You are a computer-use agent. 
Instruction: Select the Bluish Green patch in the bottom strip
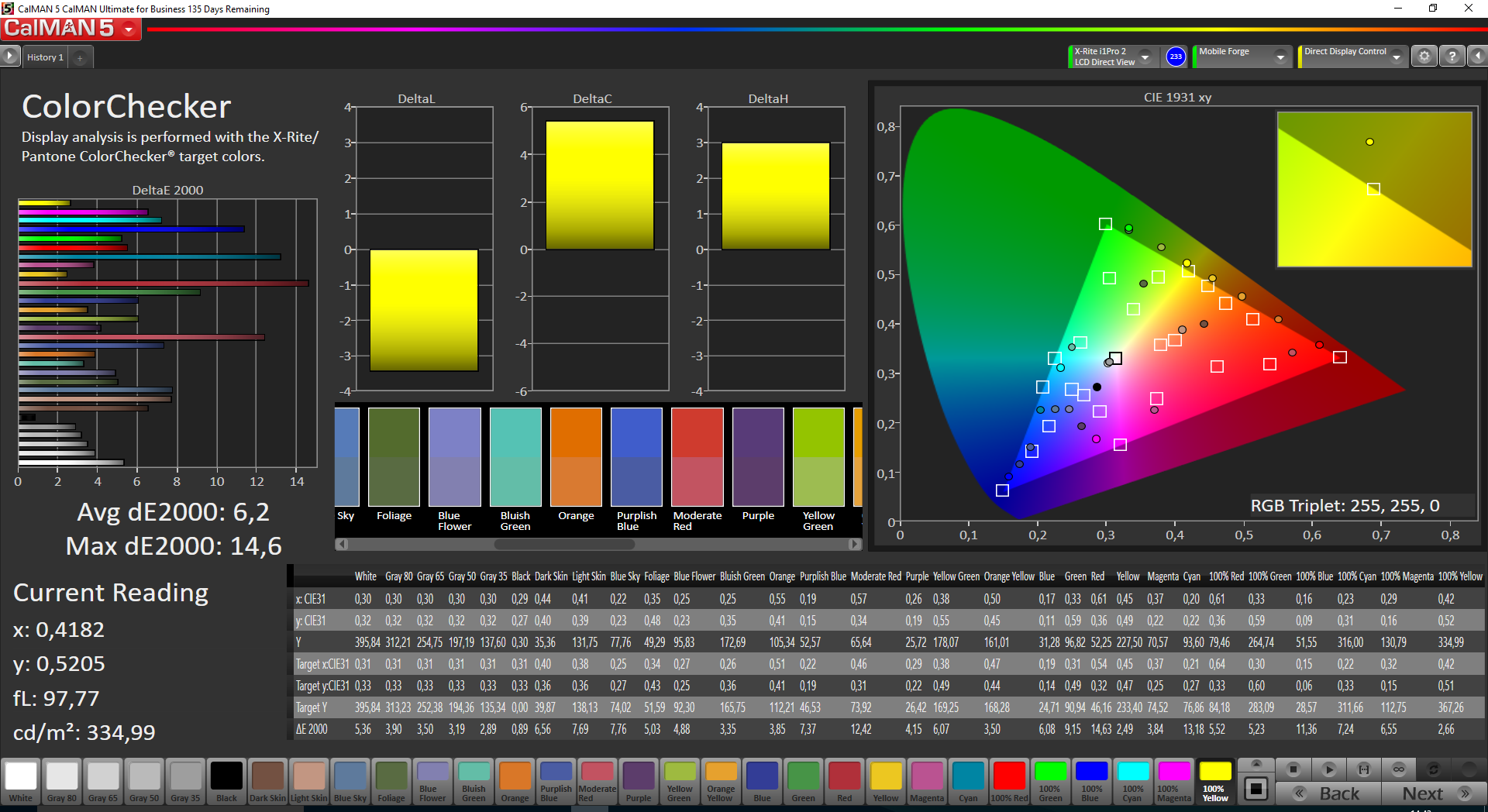(x=474, y=782)
